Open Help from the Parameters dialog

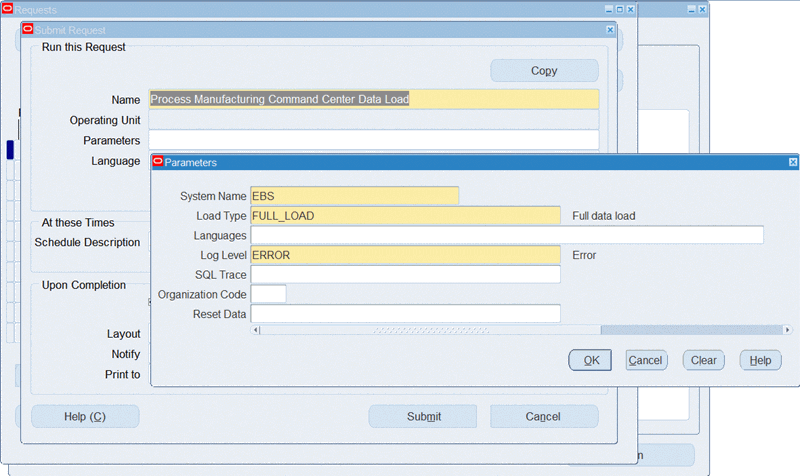[x=760, y=360]
